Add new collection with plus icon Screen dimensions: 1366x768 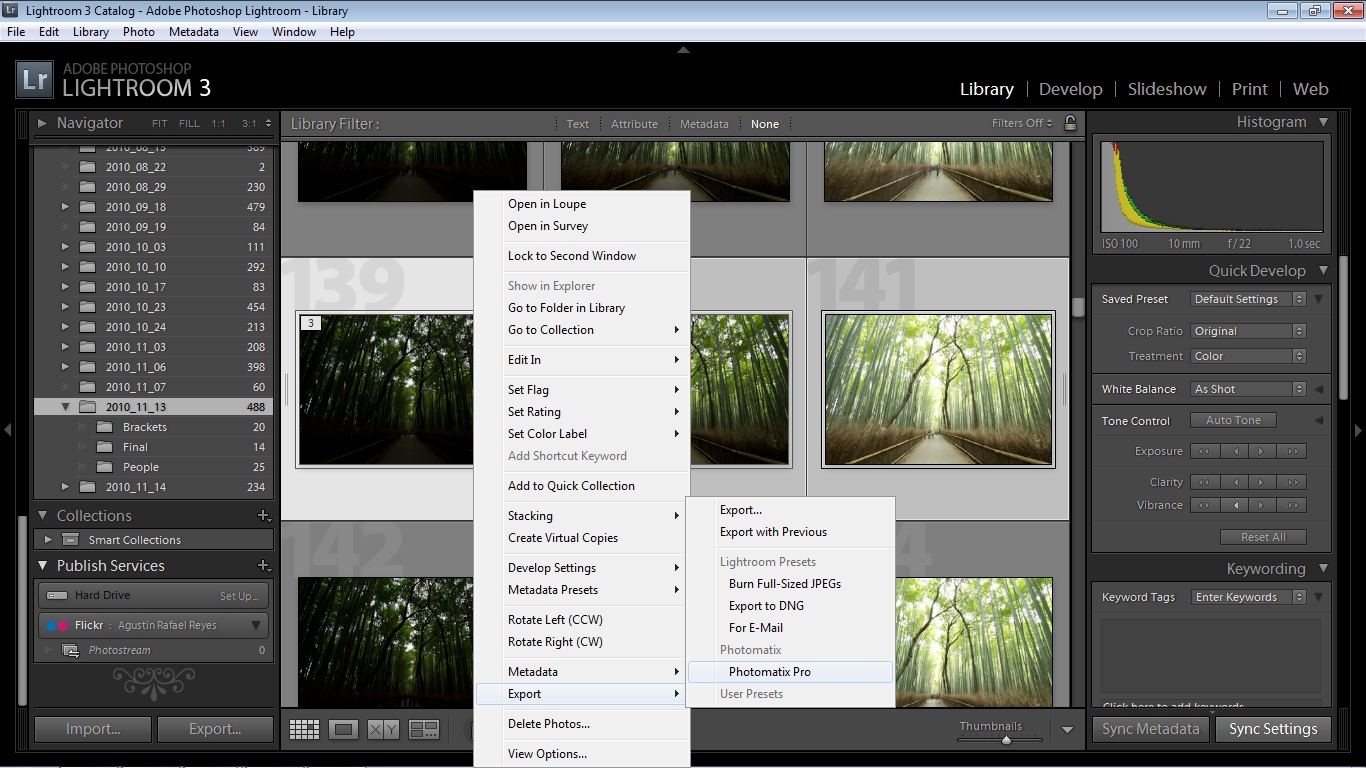pyautogui.click(x=264, y=516)
